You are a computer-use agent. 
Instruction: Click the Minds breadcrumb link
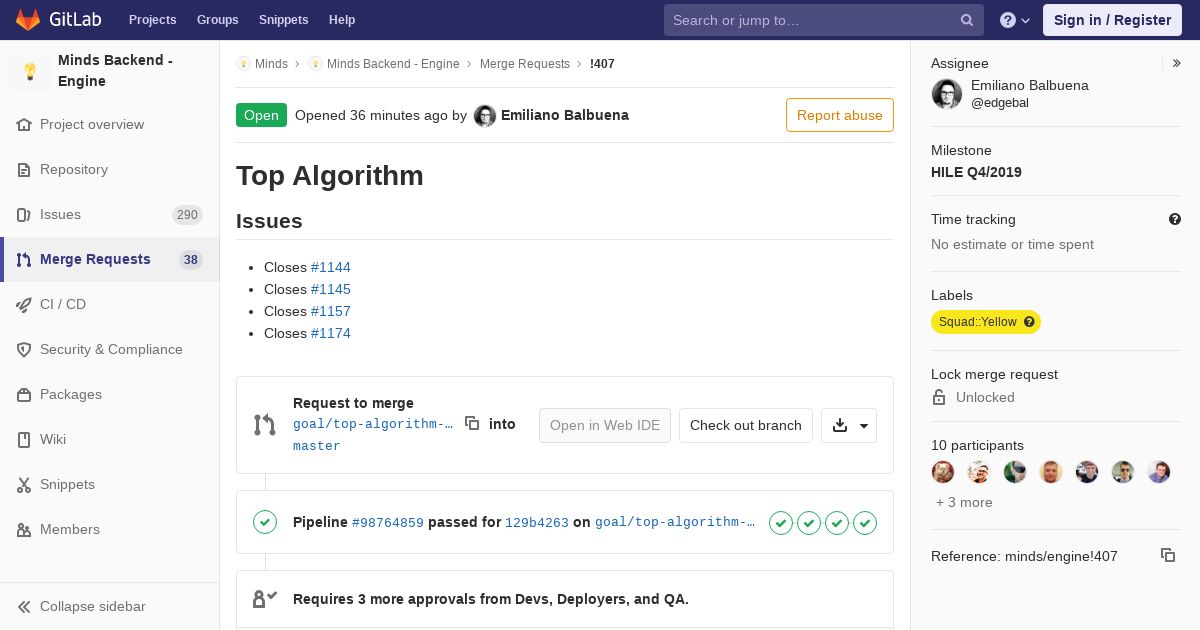pyautogui.click(x=271, y=63)
